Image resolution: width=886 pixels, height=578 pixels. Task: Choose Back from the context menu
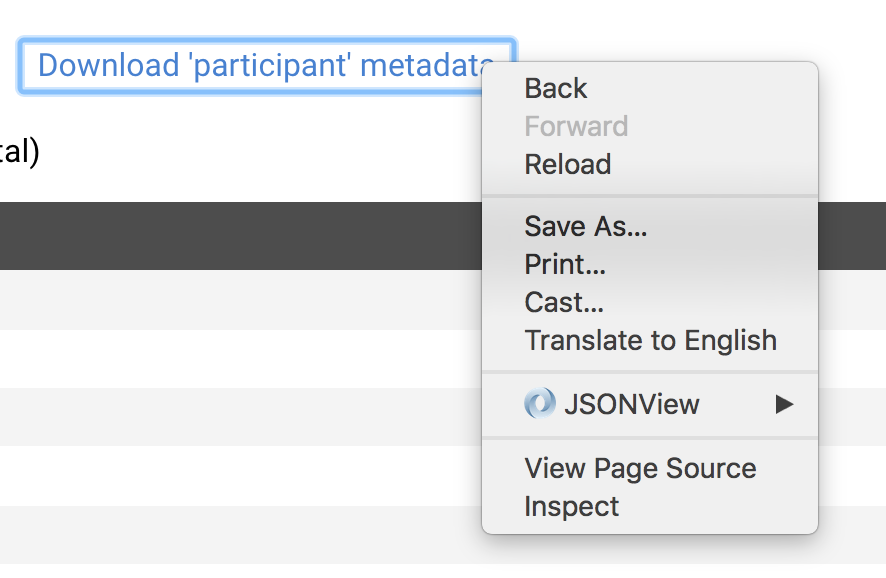point(556,88)
